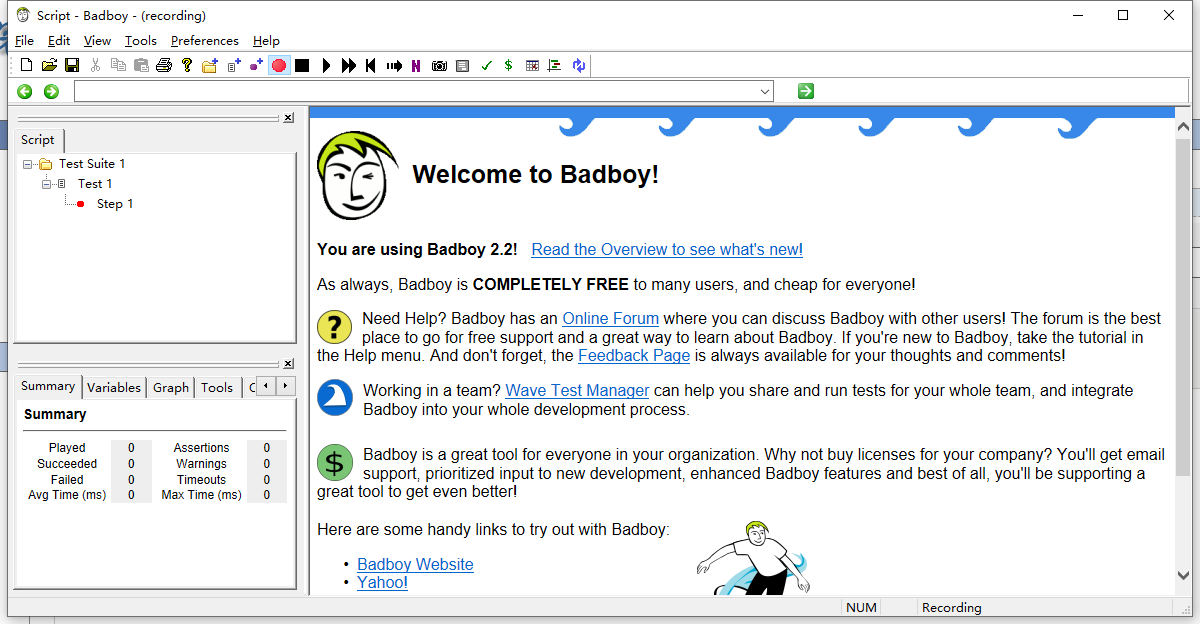
Task: Click the double-arrow Play All button
Action: [x=348, y=65]
